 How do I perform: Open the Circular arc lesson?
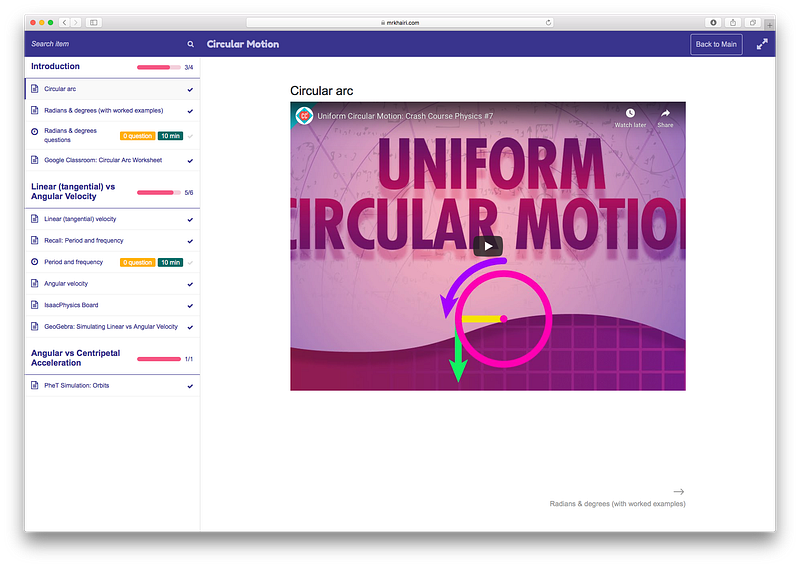[112, 89]
